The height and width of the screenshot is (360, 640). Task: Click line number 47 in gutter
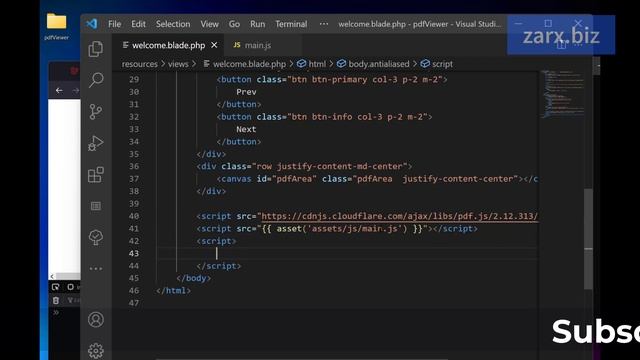coord(134,303)
